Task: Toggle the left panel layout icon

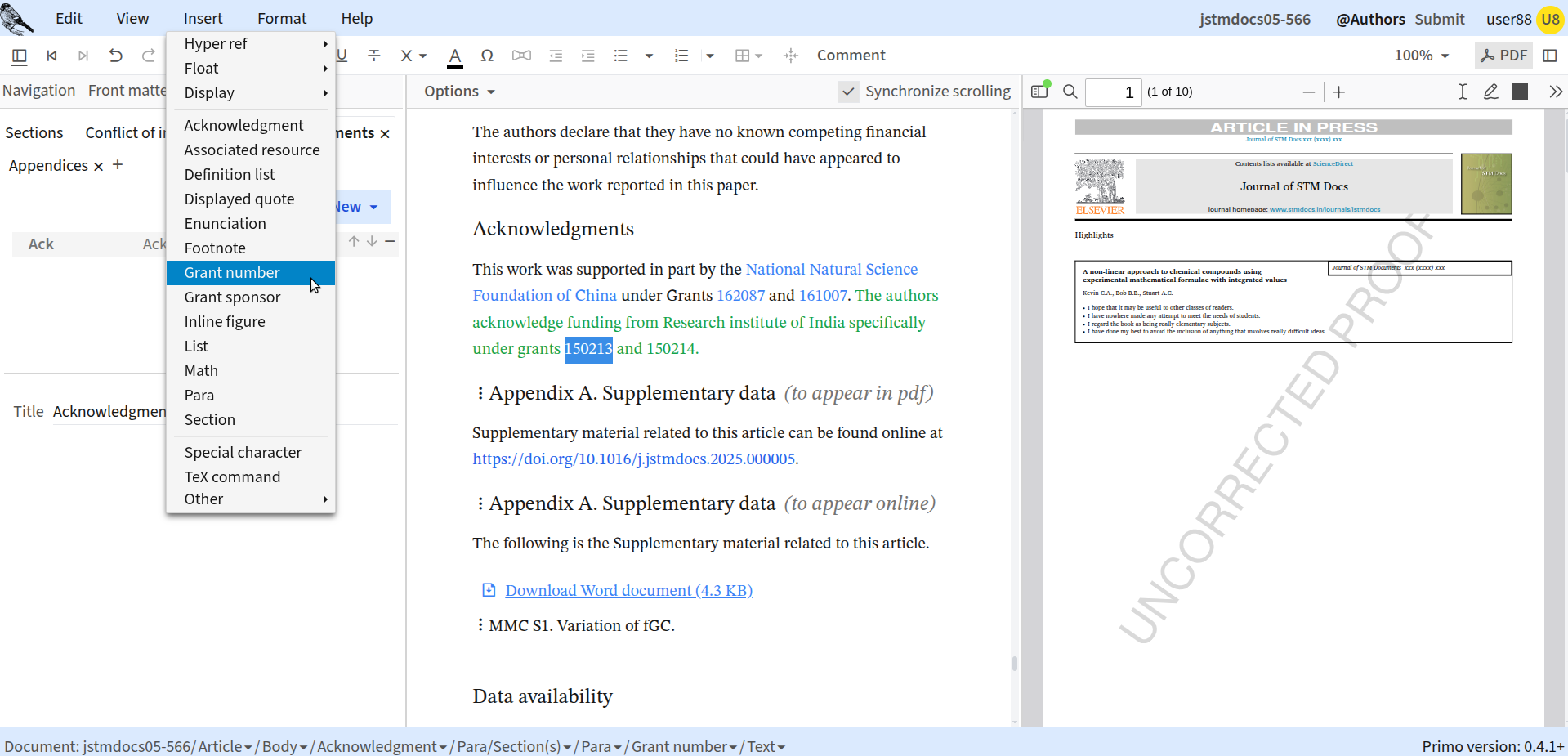Action: pyautogui.click(x=20, y=56)
